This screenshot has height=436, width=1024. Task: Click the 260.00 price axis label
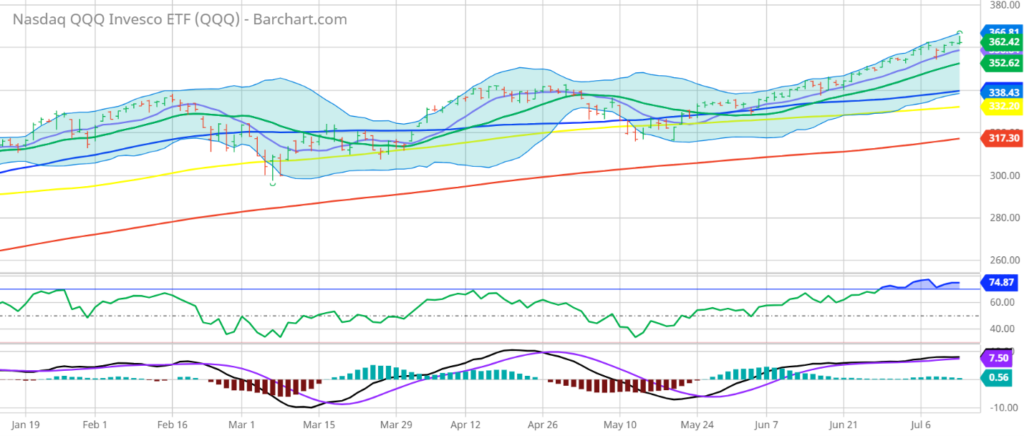[1004, 260]
